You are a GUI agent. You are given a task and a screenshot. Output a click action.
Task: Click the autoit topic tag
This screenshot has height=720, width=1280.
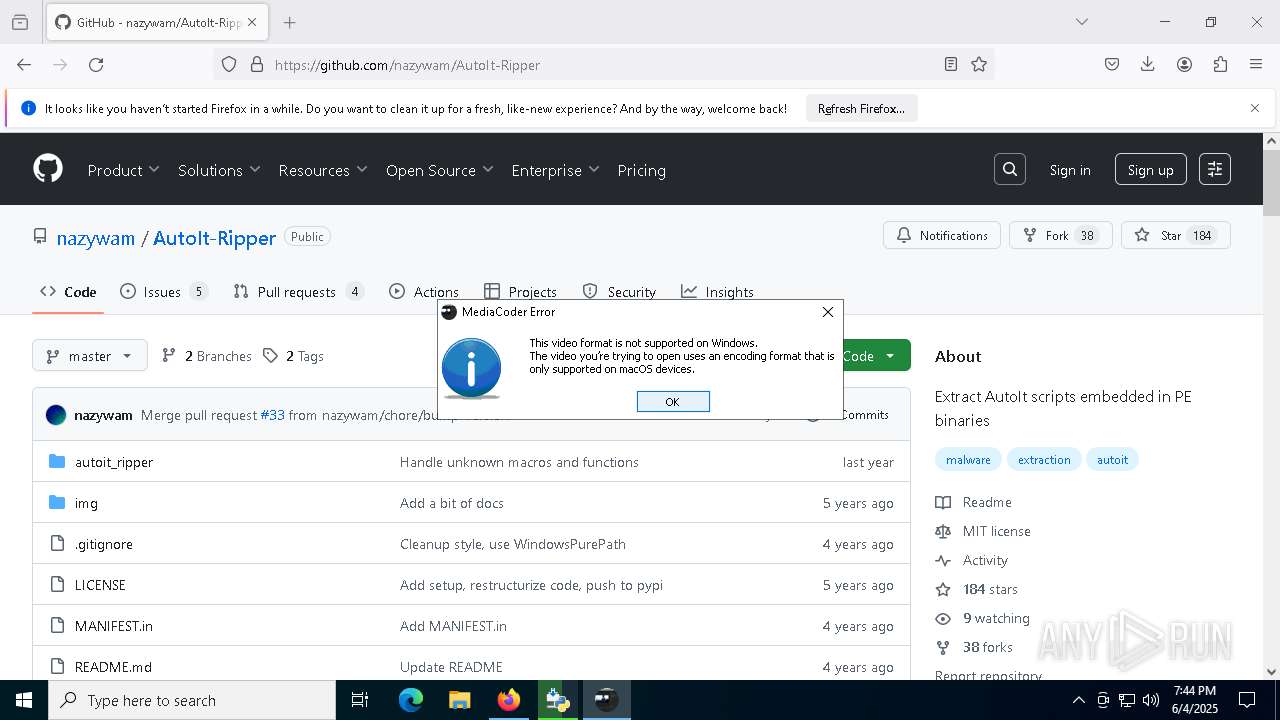1112,460
